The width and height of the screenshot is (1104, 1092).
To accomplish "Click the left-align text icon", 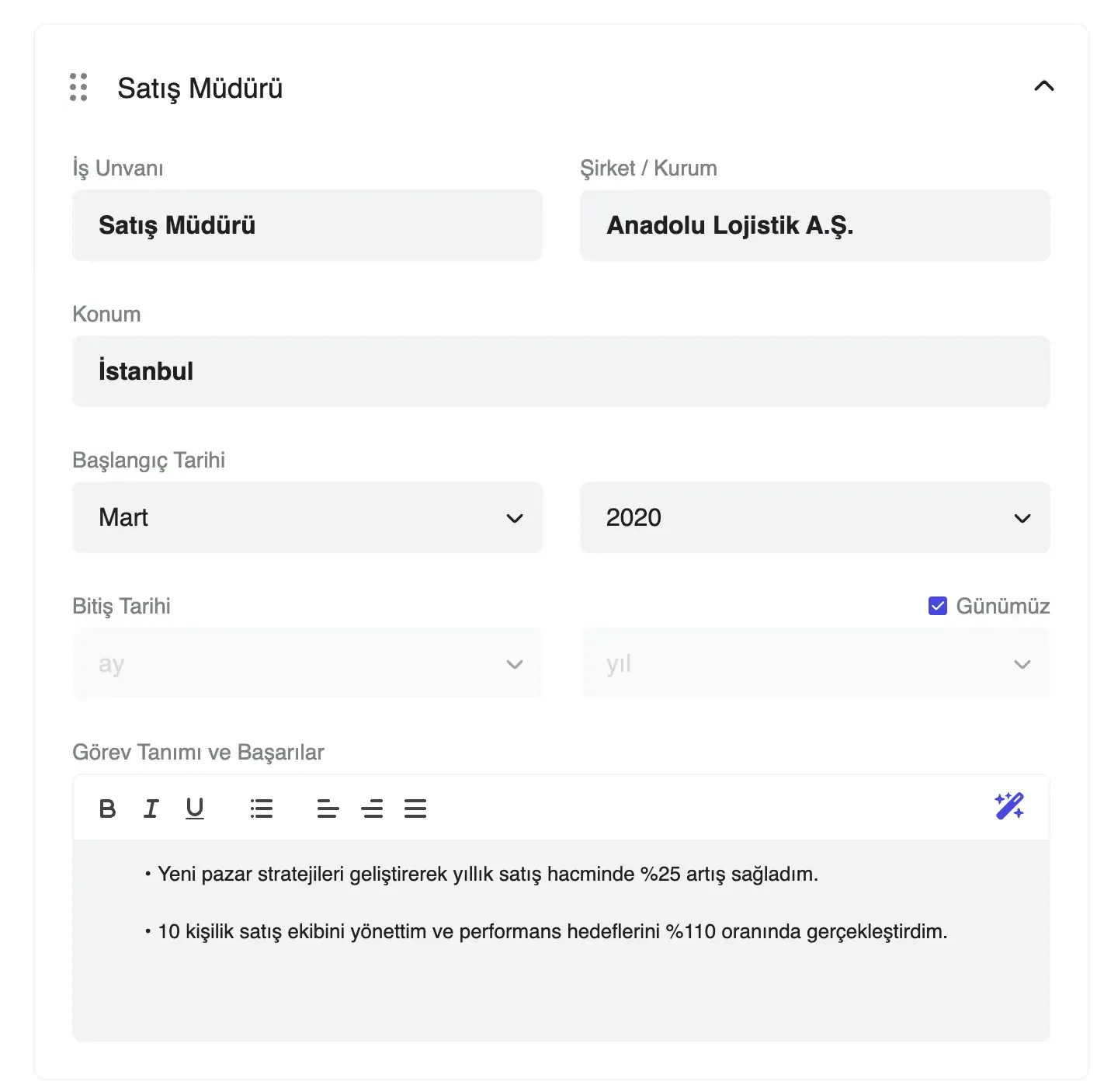I will [x=328, y=808].
